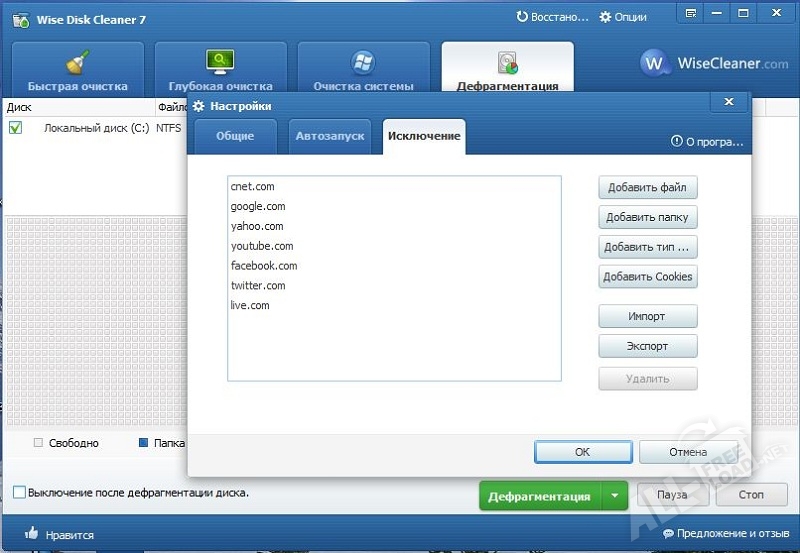Toggle the Локальный диск (C:) checkbox
The height and width of the screenshot is (553, 800).
click(x=15, y=127)
